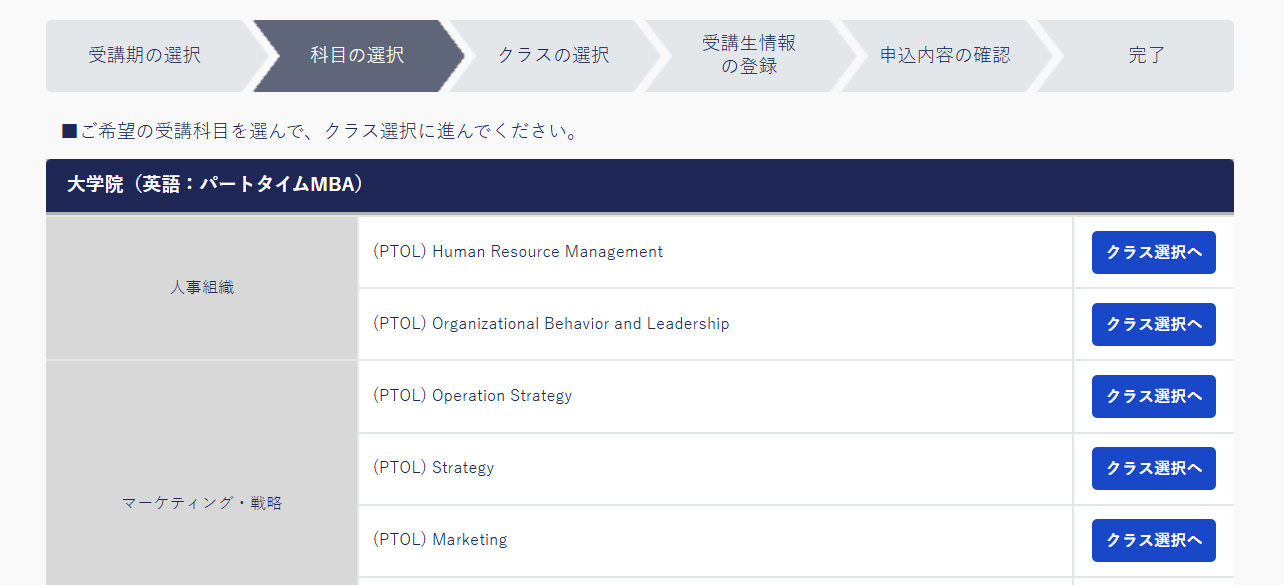
Task: Open the 申込内容の確認 step
Action: pos(945,56)
